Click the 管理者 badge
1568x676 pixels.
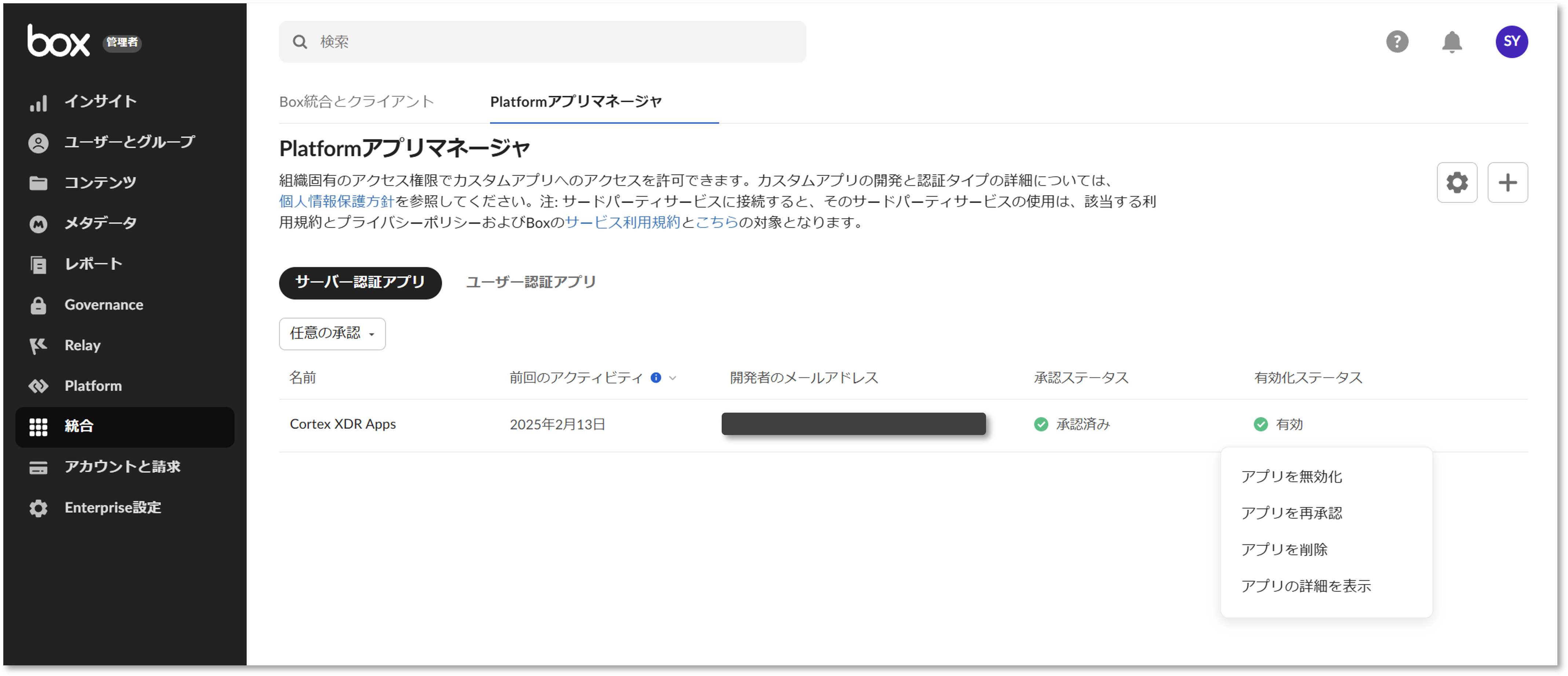click(122, 42)
